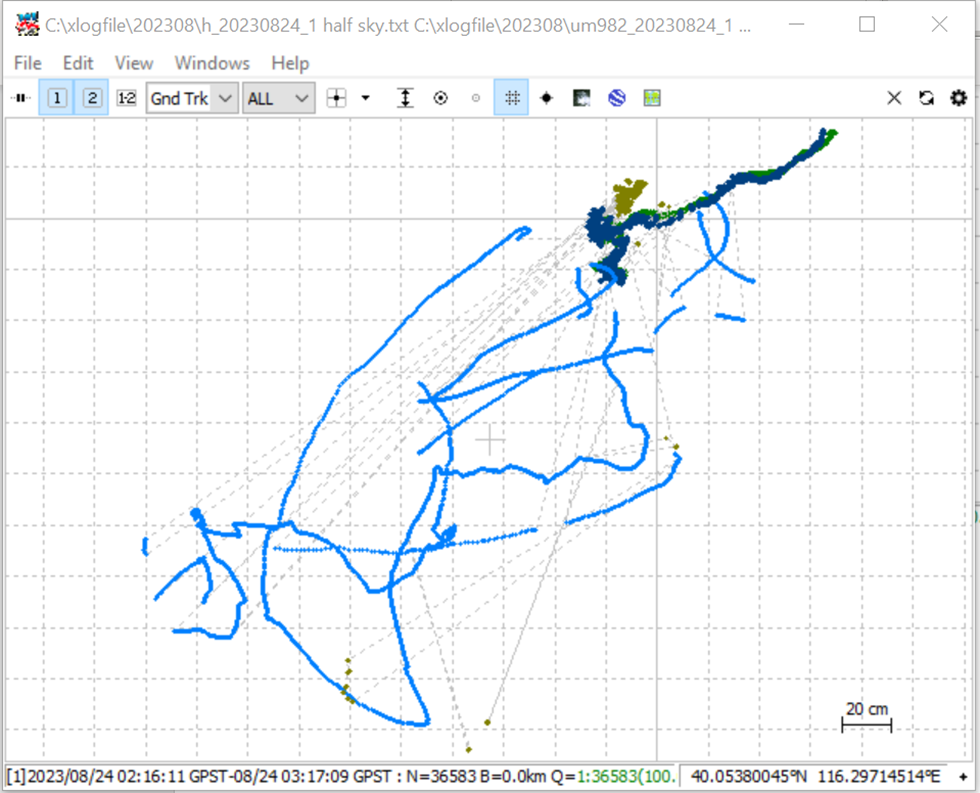Click the connect/time sync icon in toolbar

coord(21,98)
